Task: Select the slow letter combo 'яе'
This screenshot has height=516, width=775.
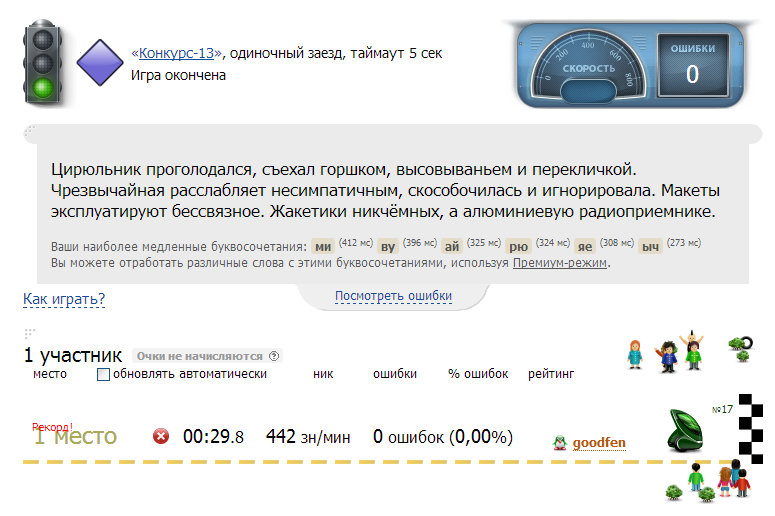Action: point(585,246)
